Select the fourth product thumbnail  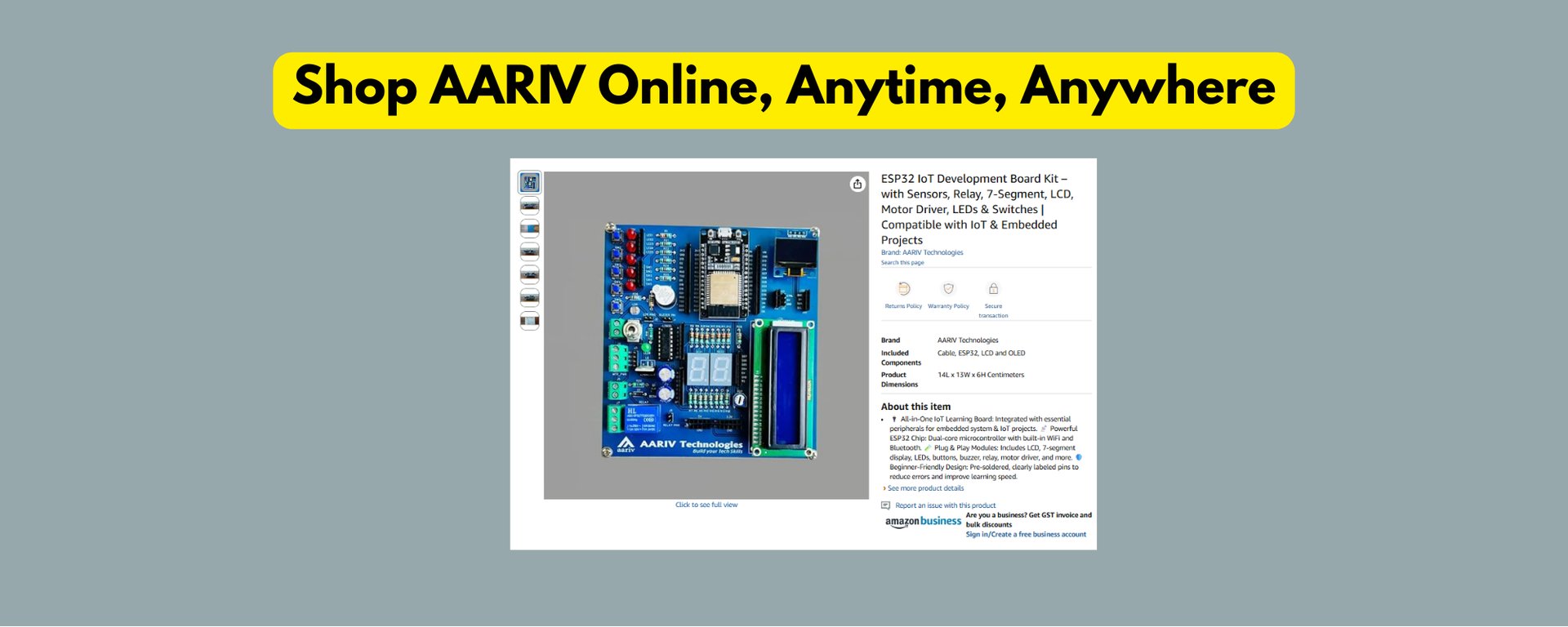click(529, 251)
